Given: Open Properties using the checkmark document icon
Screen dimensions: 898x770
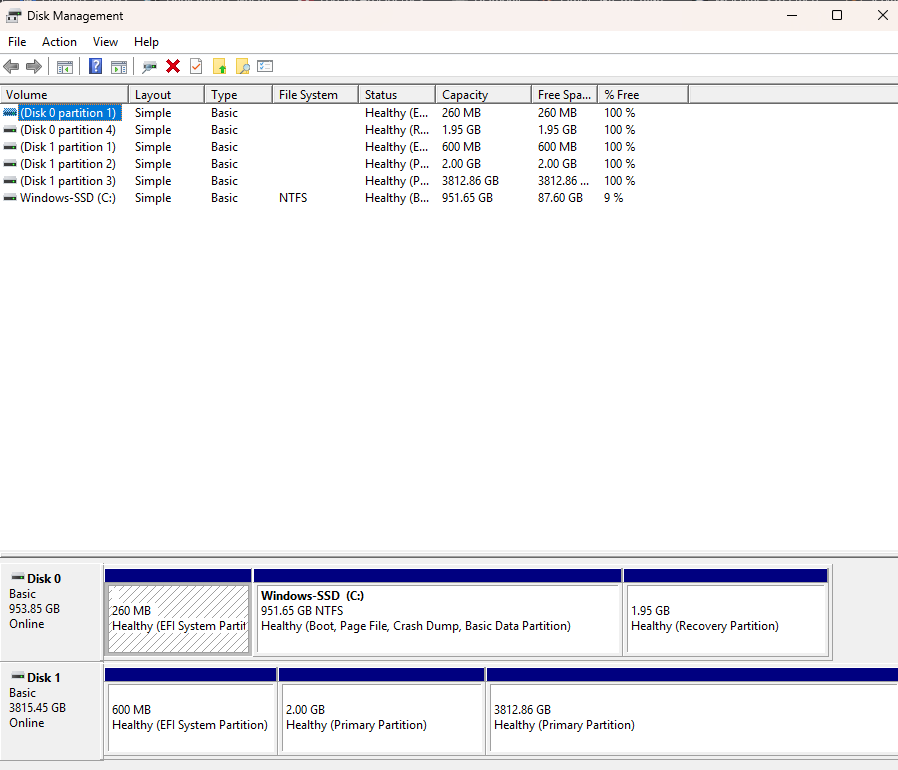Looking at the screenshot, I should (196, 66).
